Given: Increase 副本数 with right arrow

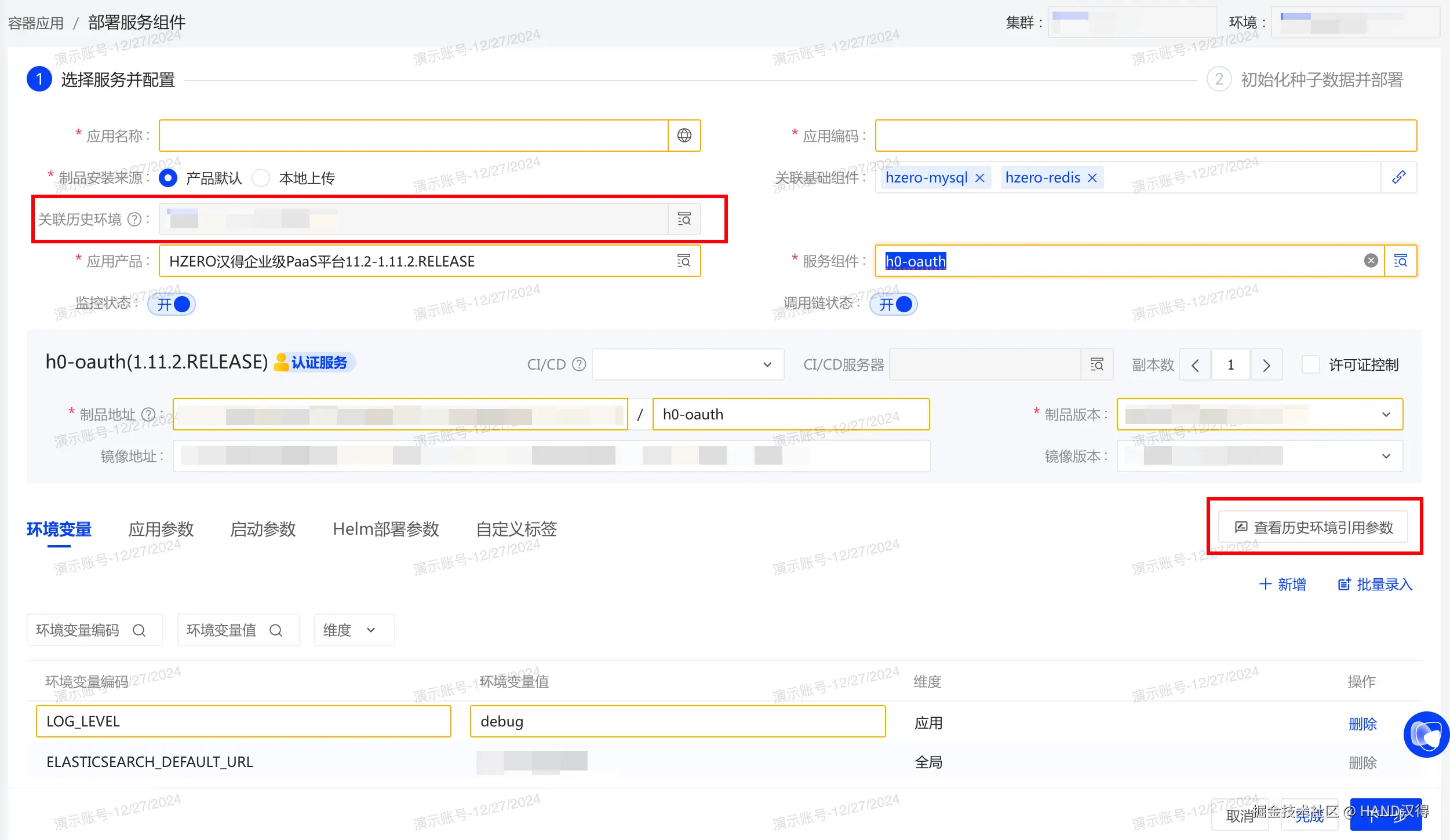Looking at the screenshot, I should click(x=1266, y=365).
